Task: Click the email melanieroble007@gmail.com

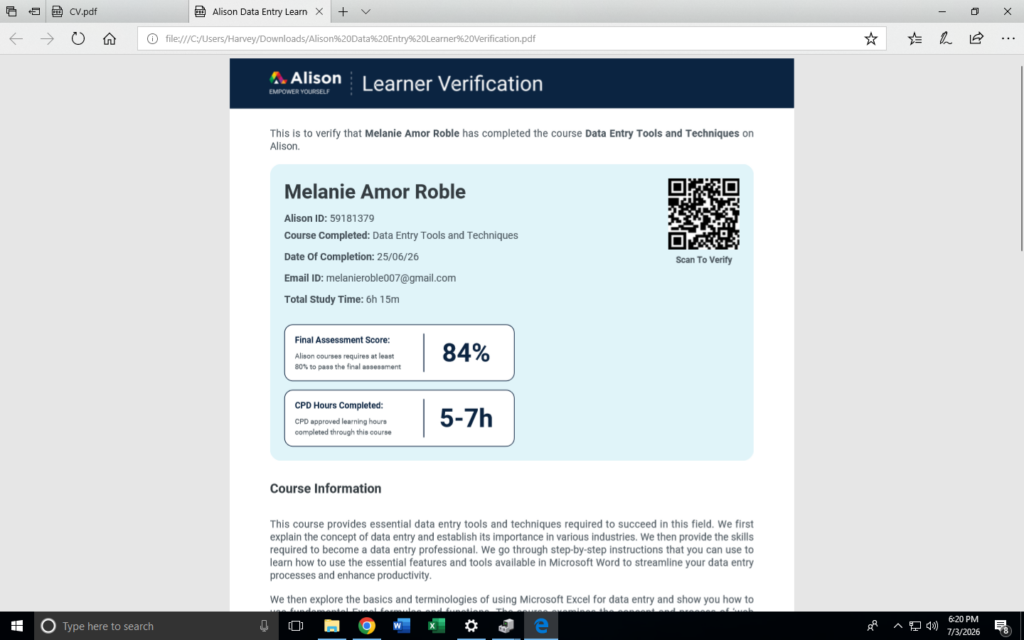Action: click(x=391, y=278)
